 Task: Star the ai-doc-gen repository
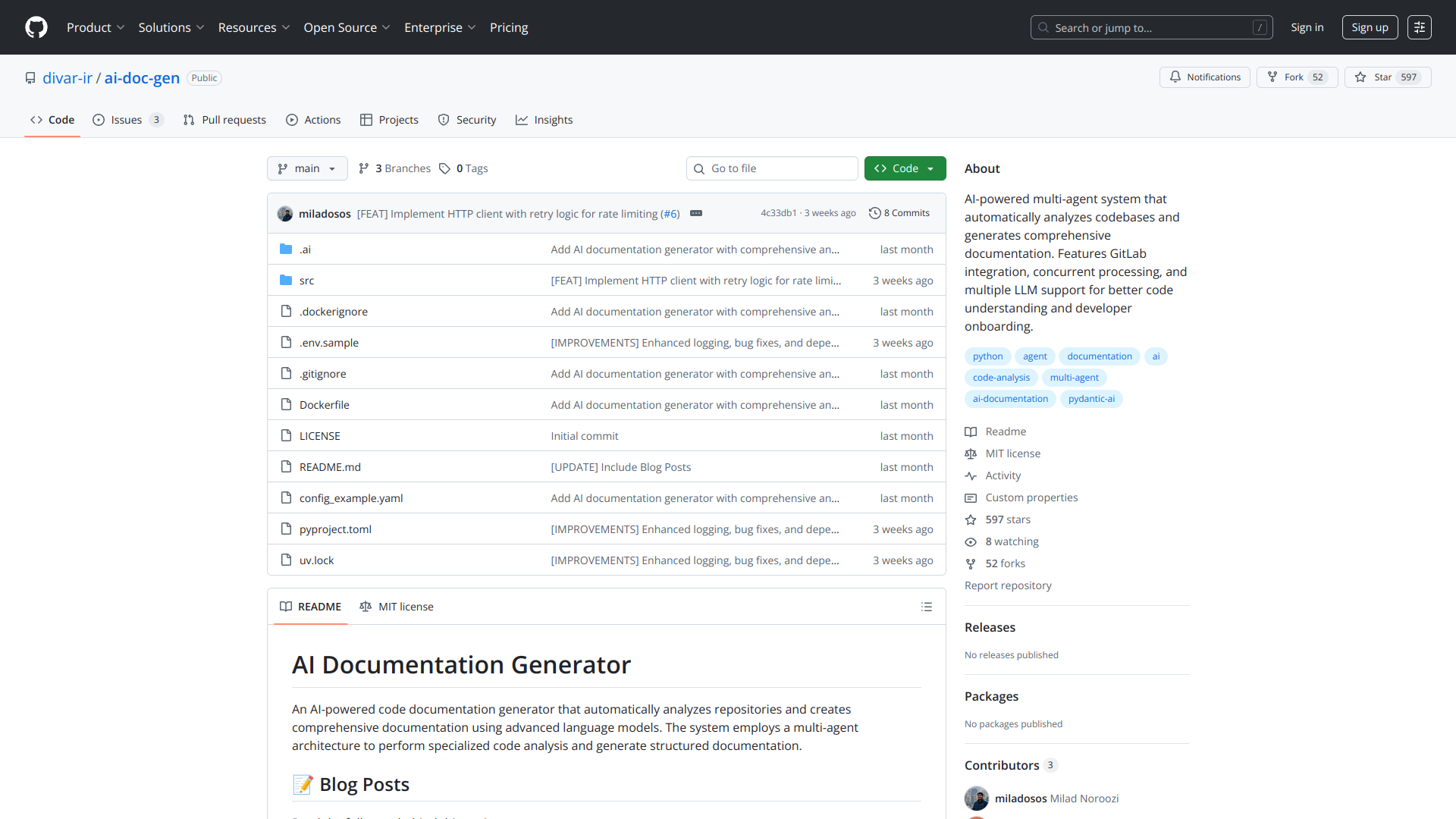1387,77
